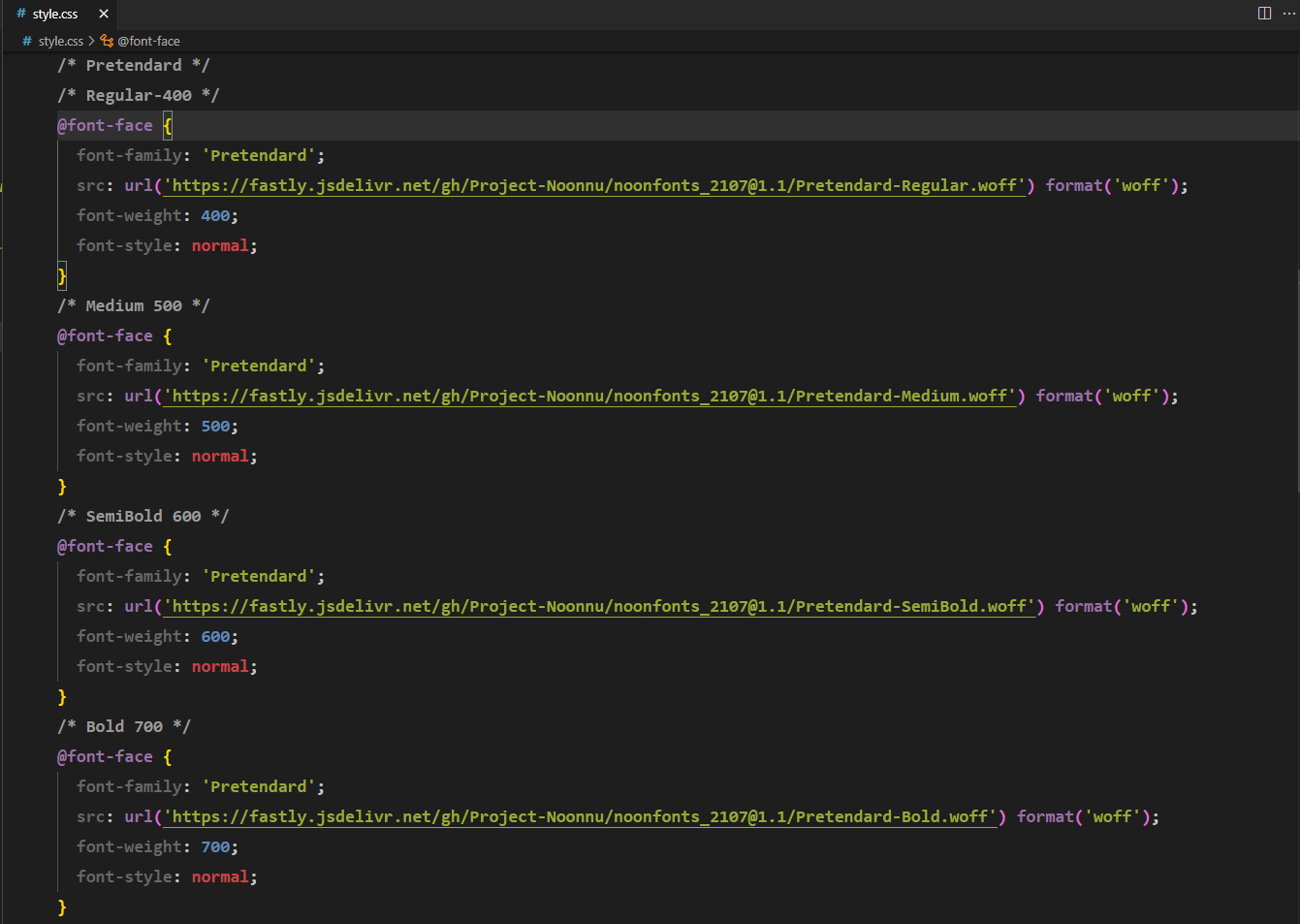Open the Pretendard-Bold.woff URL link
The image size is (1300, 924).
[x=580, y=816]
